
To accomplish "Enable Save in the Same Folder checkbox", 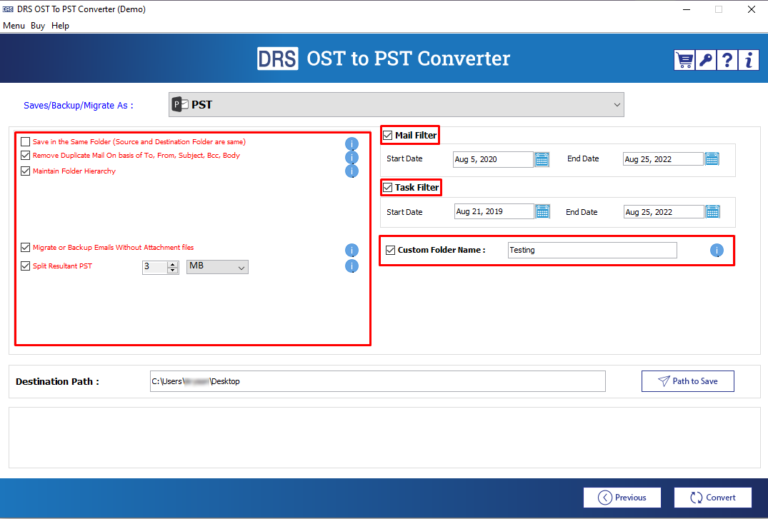I will pyautogui.click(x=26, y=142).
